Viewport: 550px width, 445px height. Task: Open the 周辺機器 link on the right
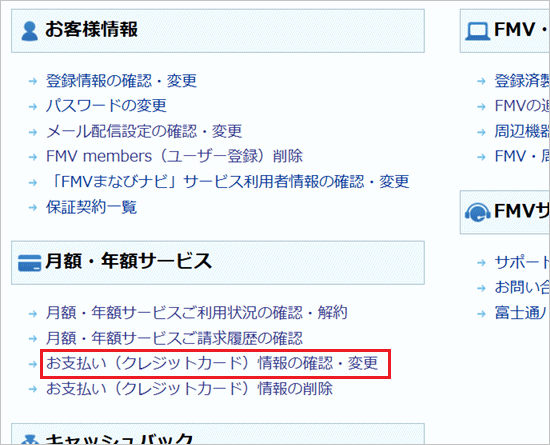tap(522, 132)
